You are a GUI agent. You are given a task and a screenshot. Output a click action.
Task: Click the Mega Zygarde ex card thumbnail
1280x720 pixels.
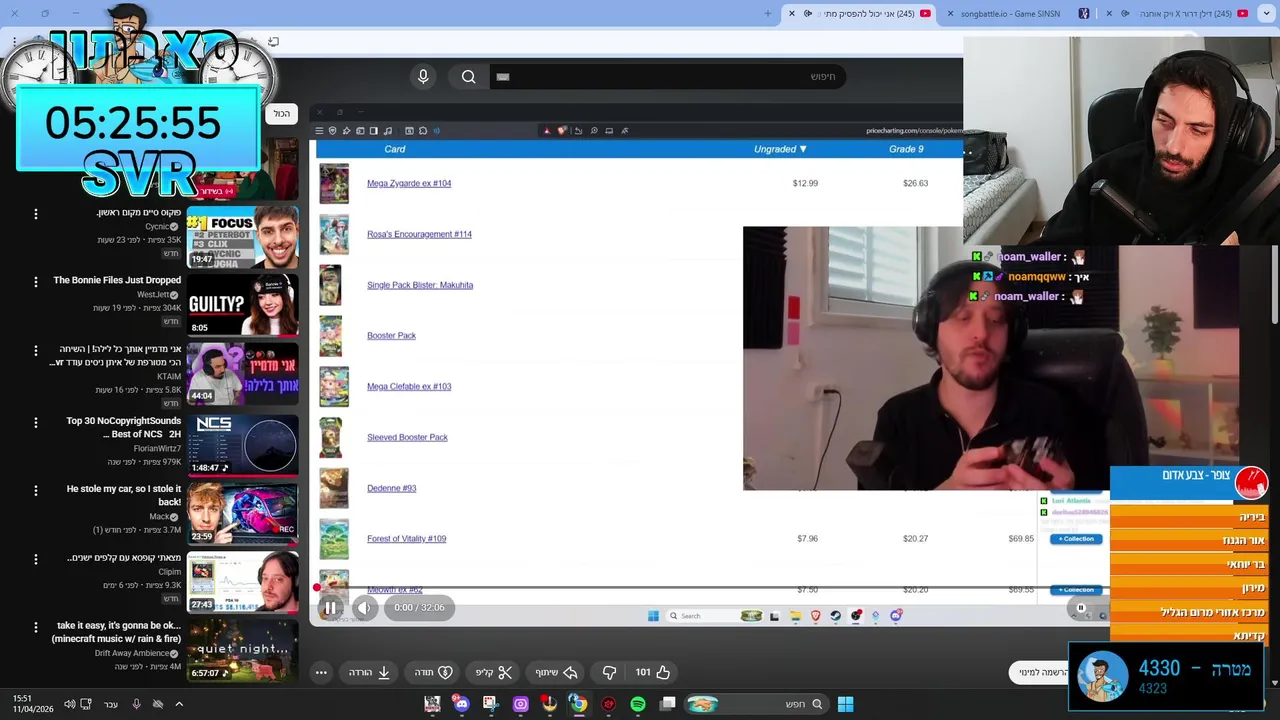tap(334, 184)
